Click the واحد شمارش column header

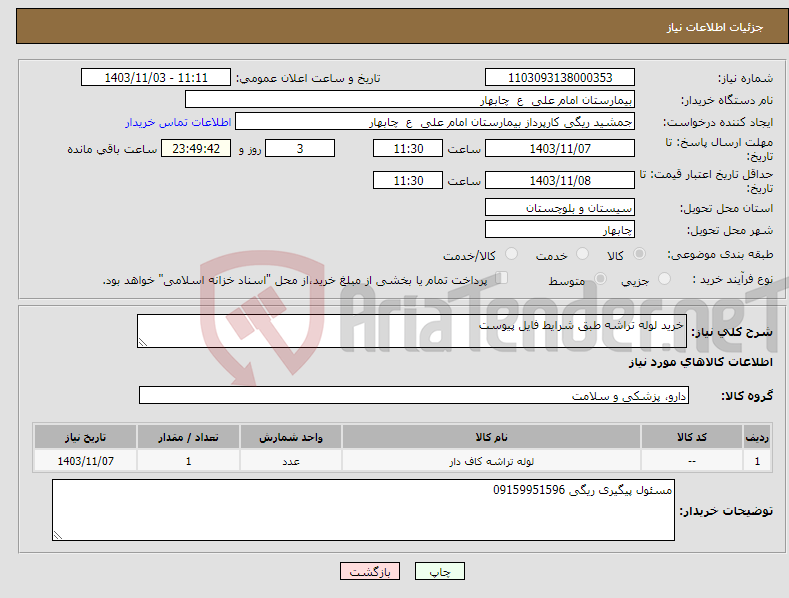291,437
